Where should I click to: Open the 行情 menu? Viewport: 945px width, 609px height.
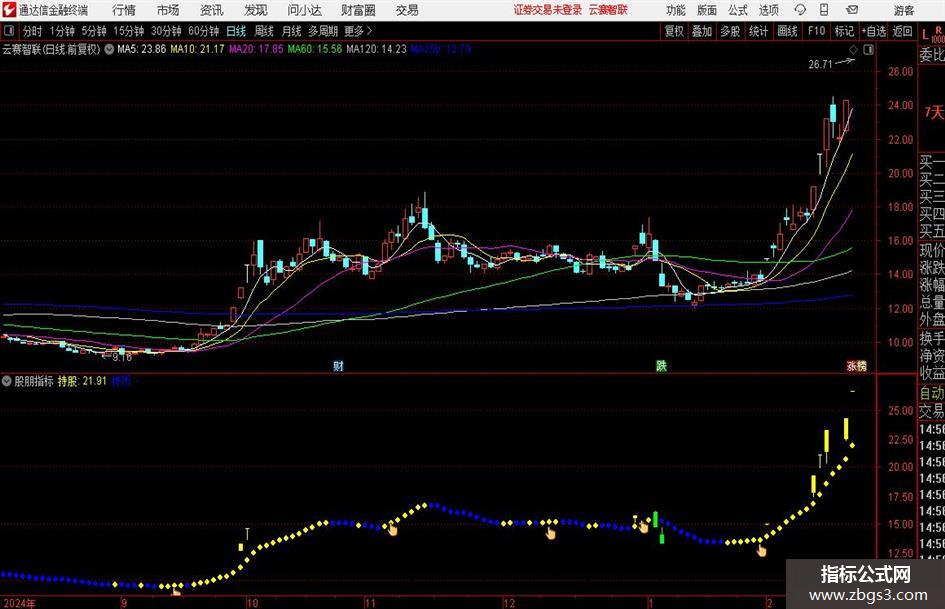point(124,10)
